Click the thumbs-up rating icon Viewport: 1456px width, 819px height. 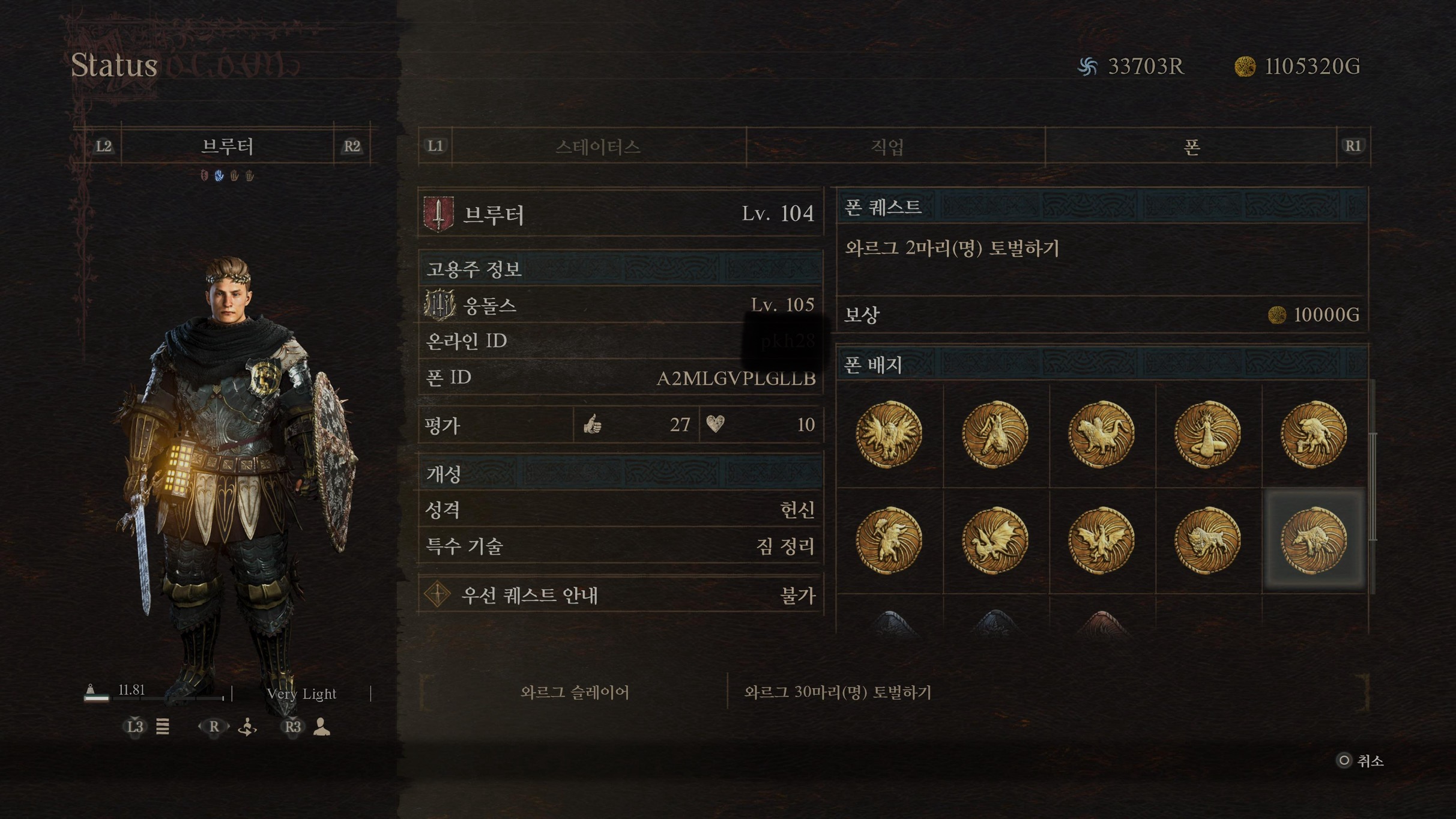pos(593,425)
